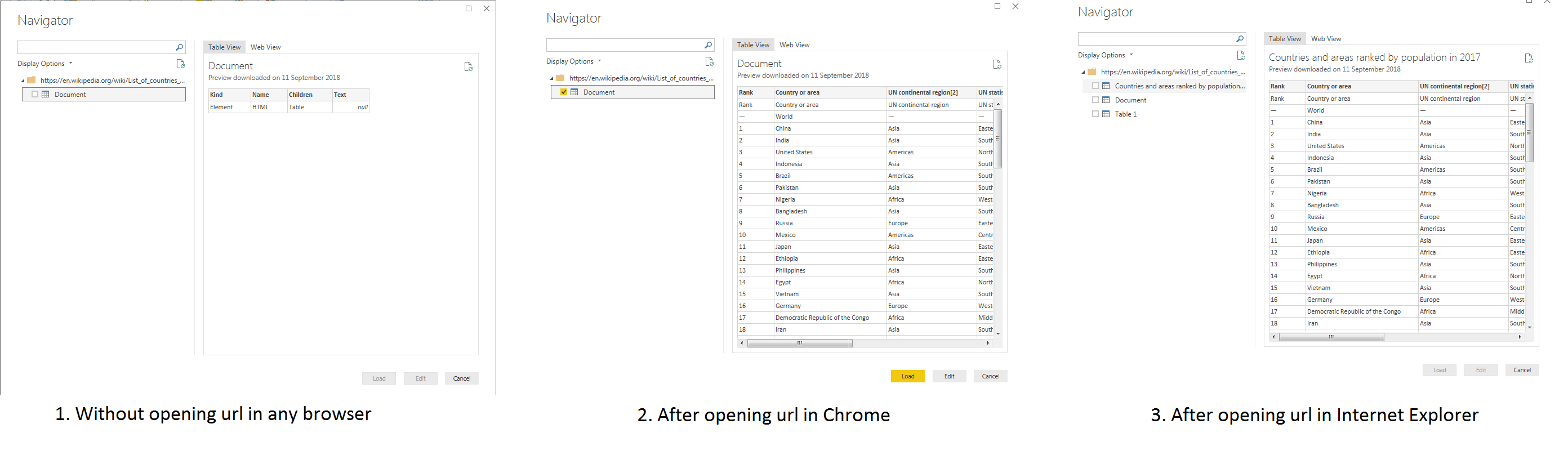Click horizontal scrollbar thumb in second Navigator preview
This screenshot has height=464, width=1568.
tap(799, 343)
